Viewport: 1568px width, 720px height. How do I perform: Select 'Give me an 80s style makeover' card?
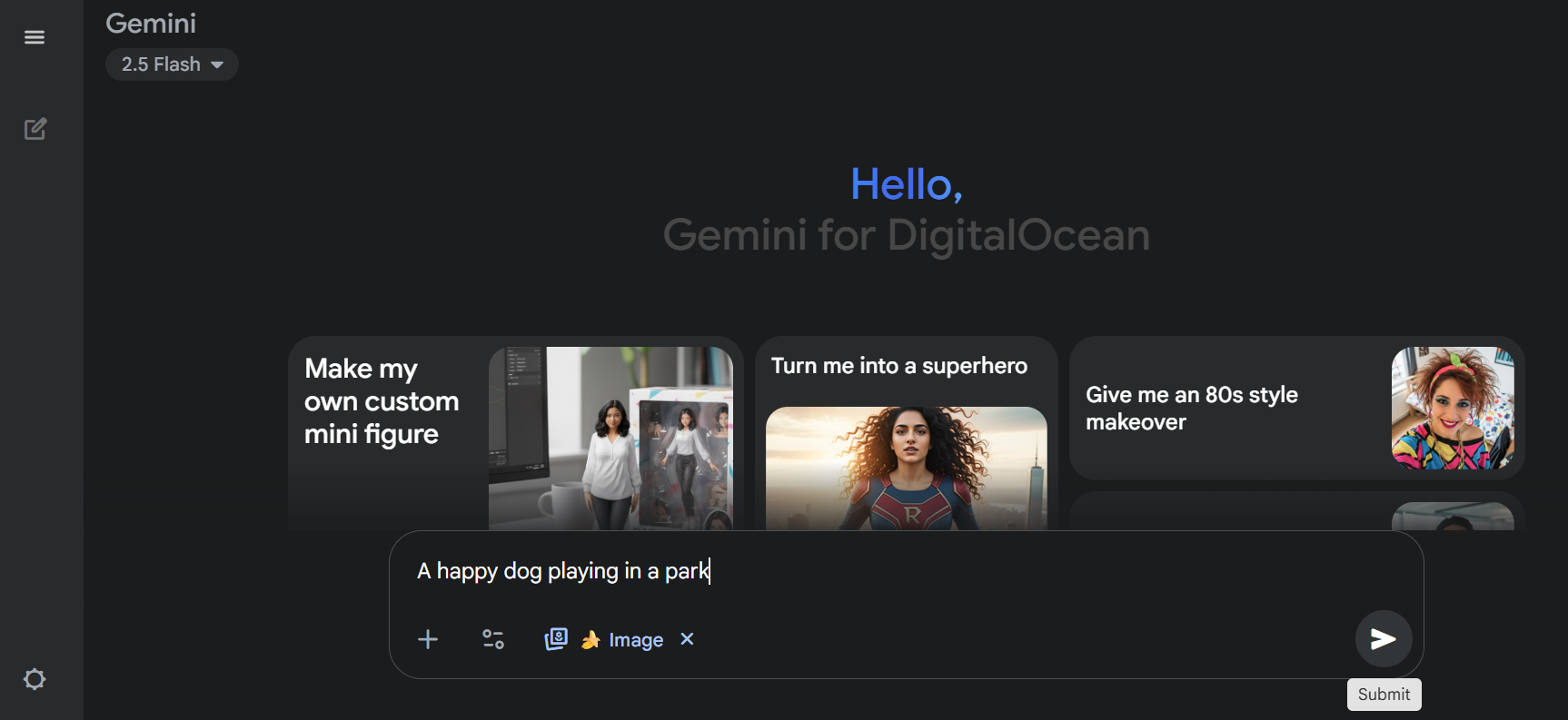tap(1297, 409)
